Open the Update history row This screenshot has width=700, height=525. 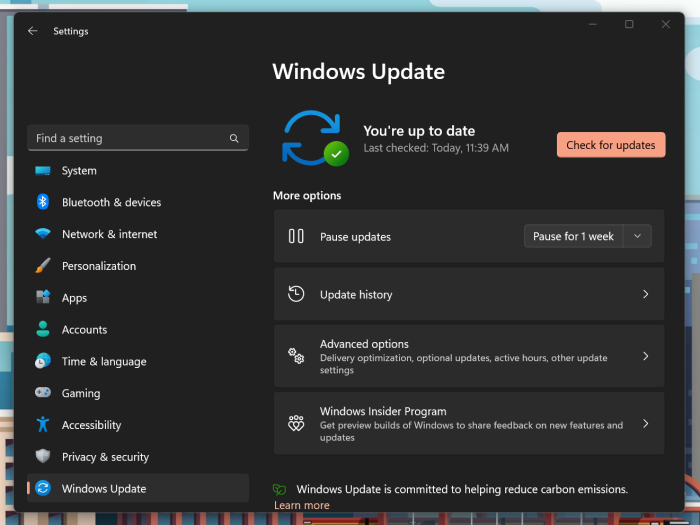coord(469,294)
